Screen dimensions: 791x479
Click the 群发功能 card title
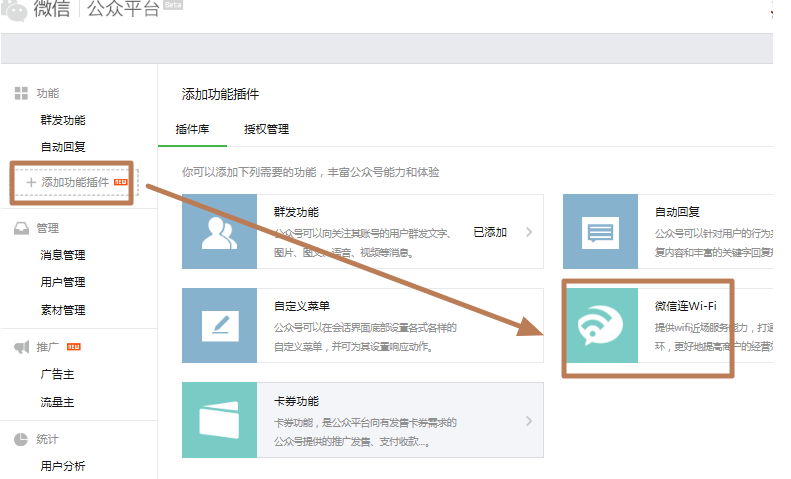tap(297, 212)
